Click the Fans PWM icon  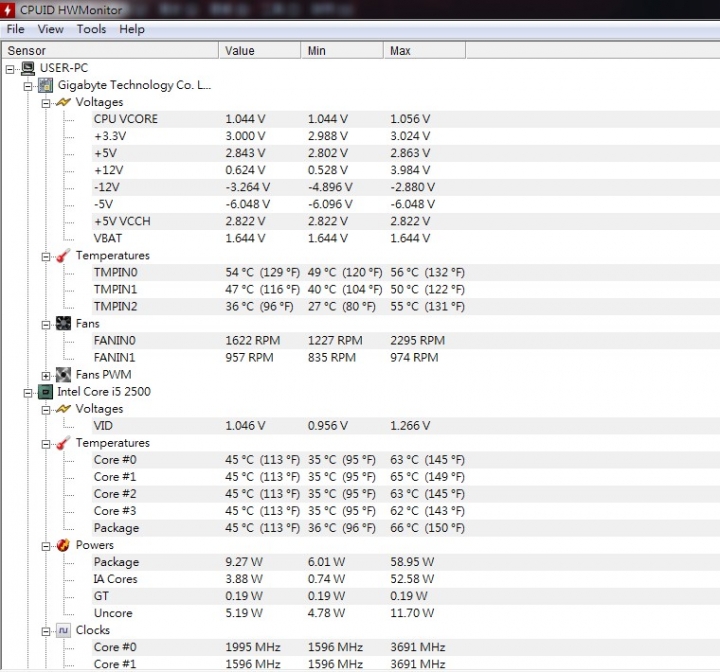pyautogui.click(x=63, y=375)
